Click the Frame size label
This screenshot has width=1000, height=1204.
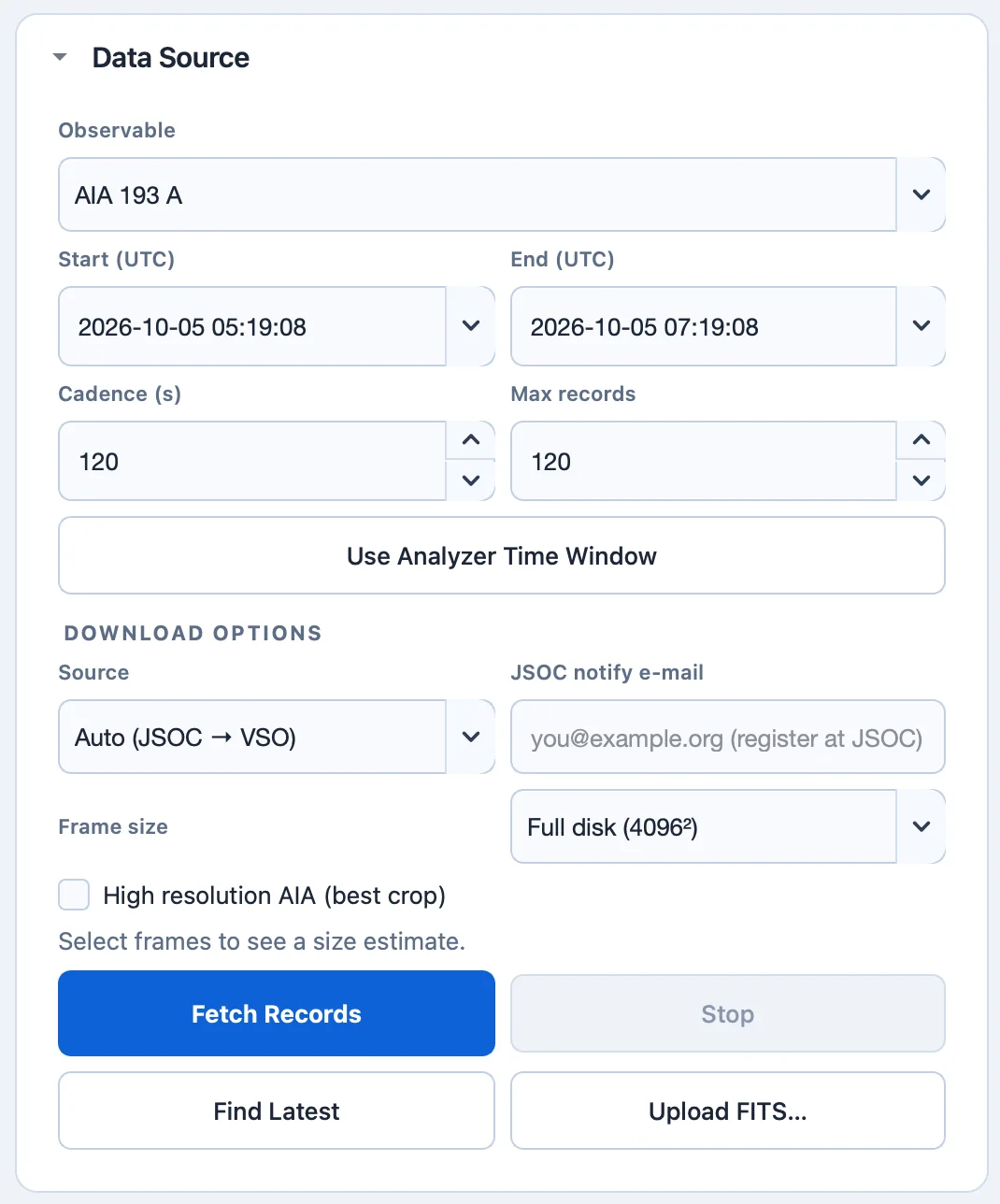click(x=113, y=826)
